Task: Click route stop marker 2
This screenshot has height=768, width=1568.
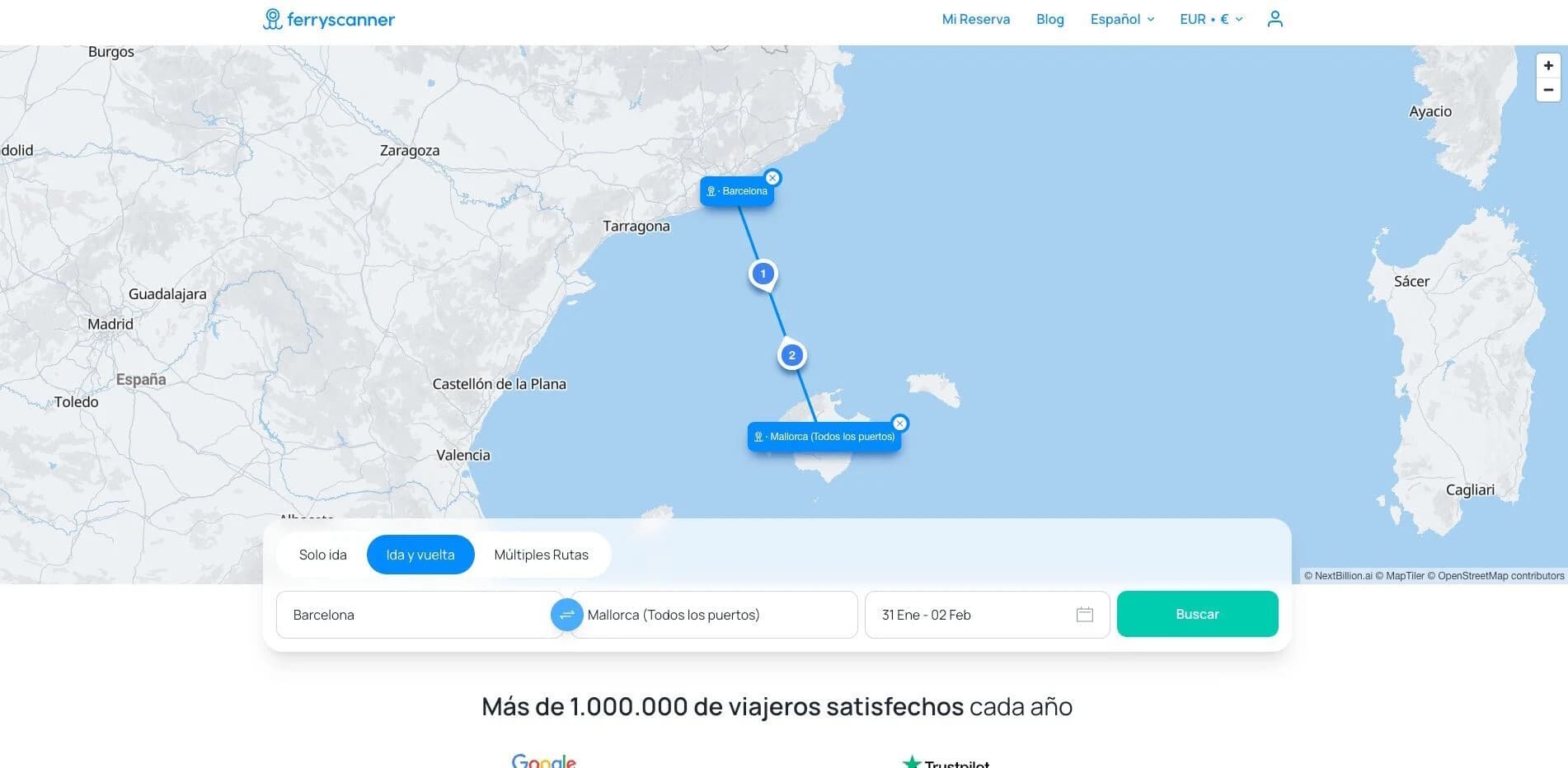Action: [791, 355]
